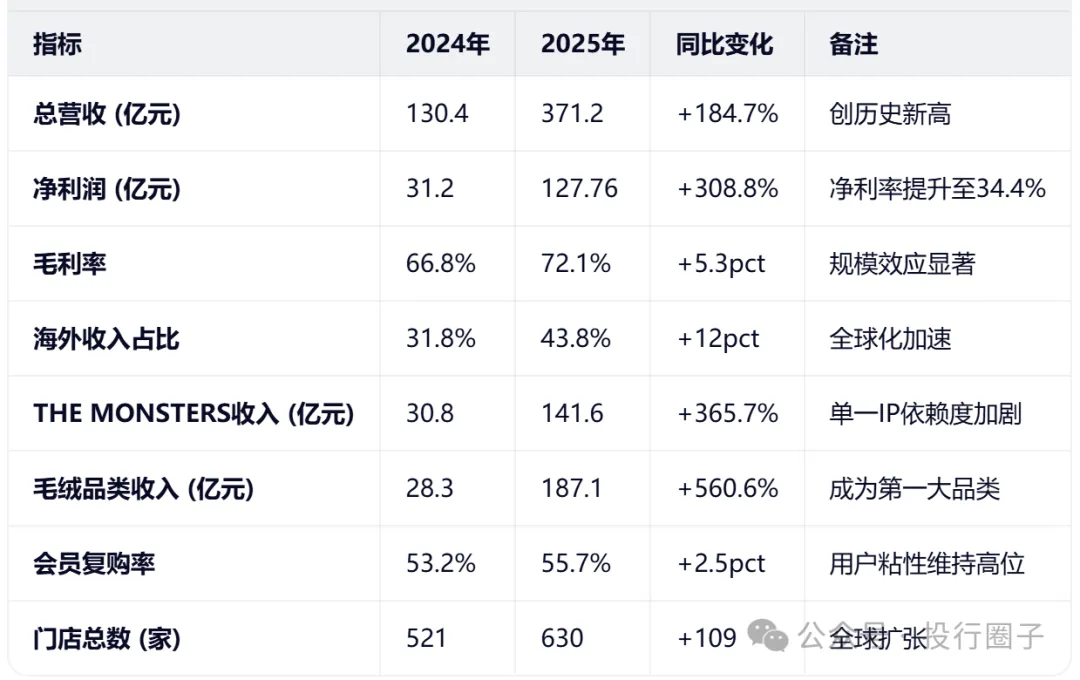Click the 单一IP依赖度加剧 remark cell
This screenshot has width=1080, height=680.
point(925,414)
